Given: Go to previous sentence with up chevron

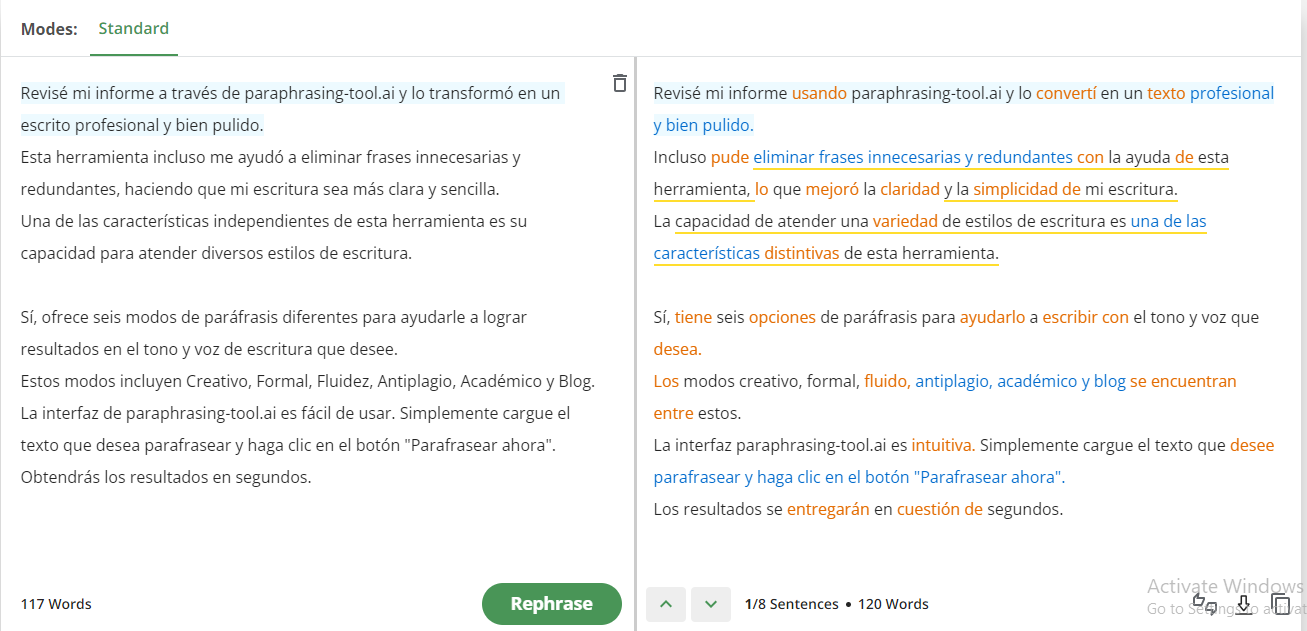Looking at the screenshot, I should coord(666,604).
